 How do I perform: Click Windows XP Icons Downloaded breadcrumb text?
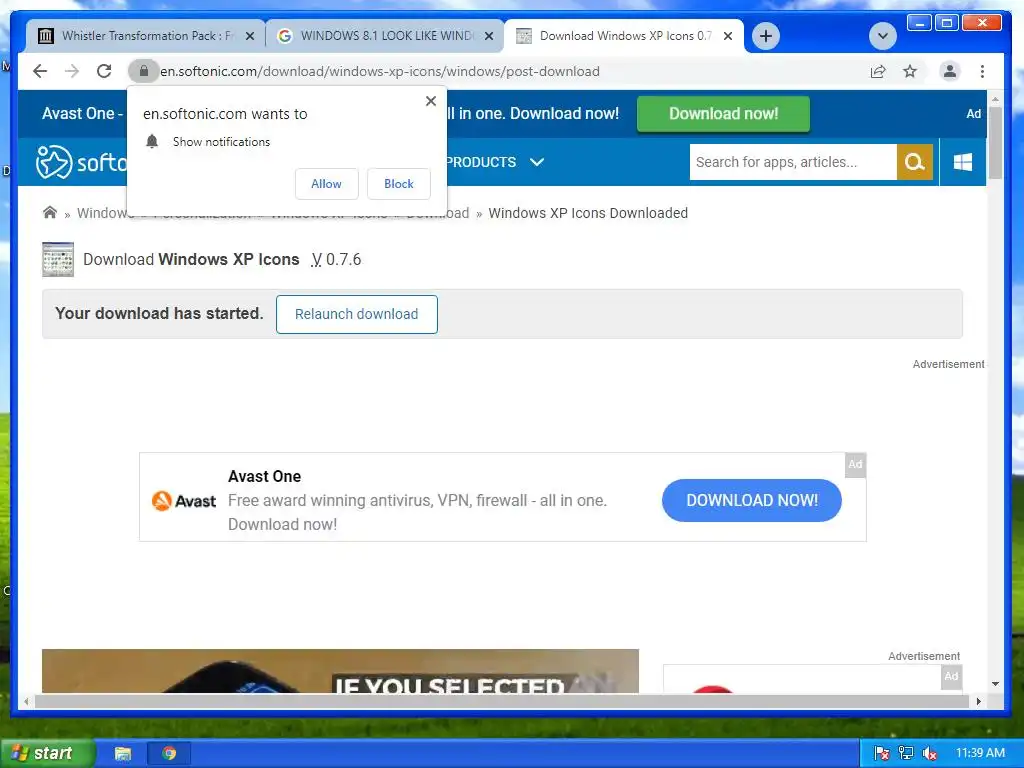(x=588, y=213)
